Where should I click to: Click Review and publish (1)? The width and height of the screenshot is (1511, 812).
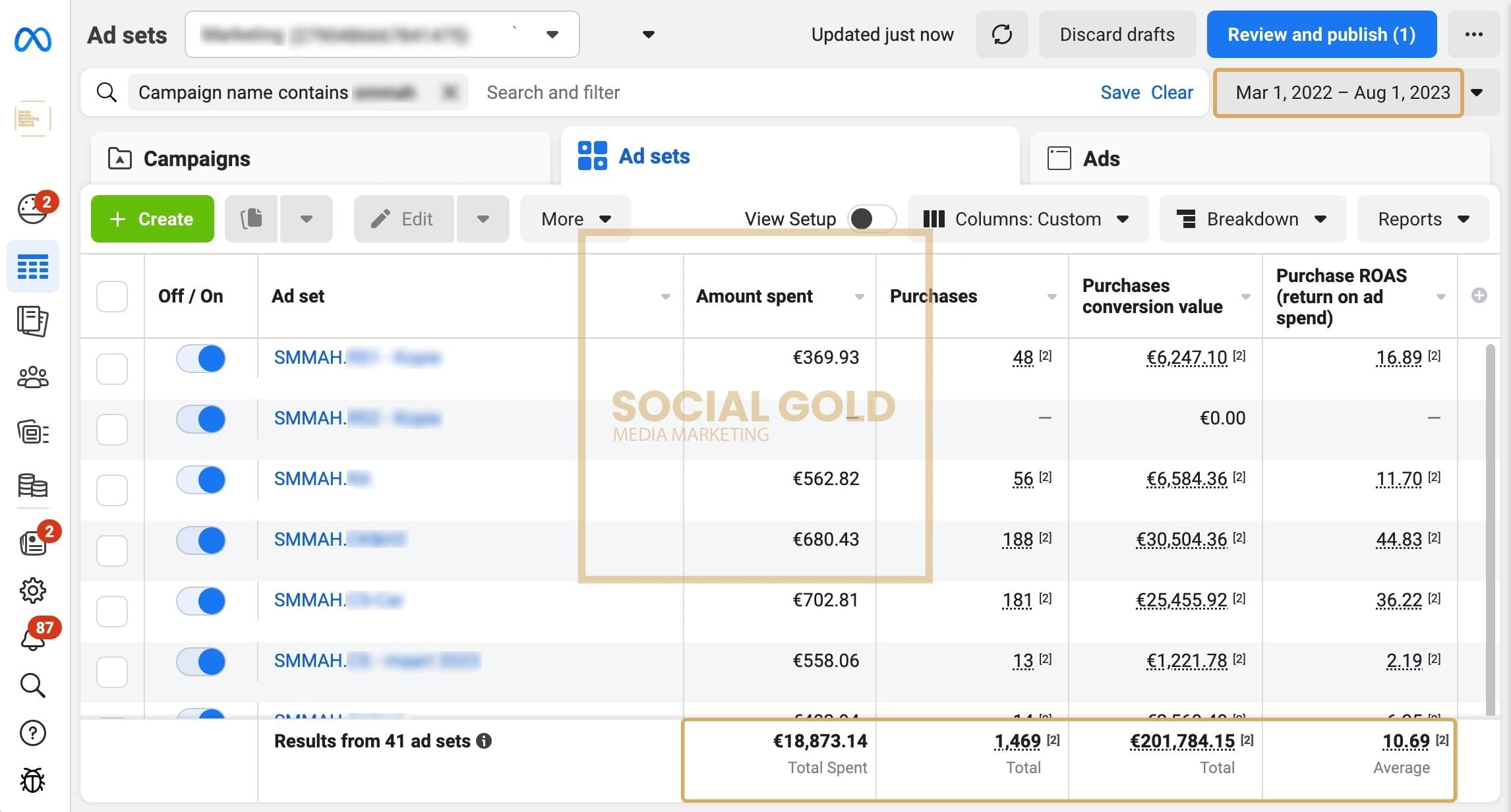[x=1321, y=34]
